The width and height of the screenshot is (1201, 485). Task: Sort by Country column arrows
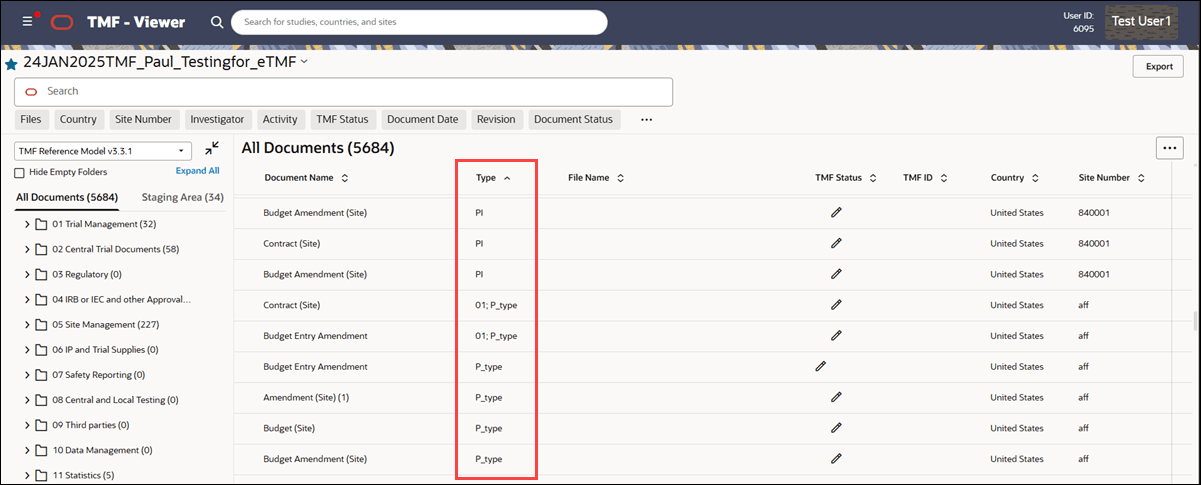[x=1036, y=178]
